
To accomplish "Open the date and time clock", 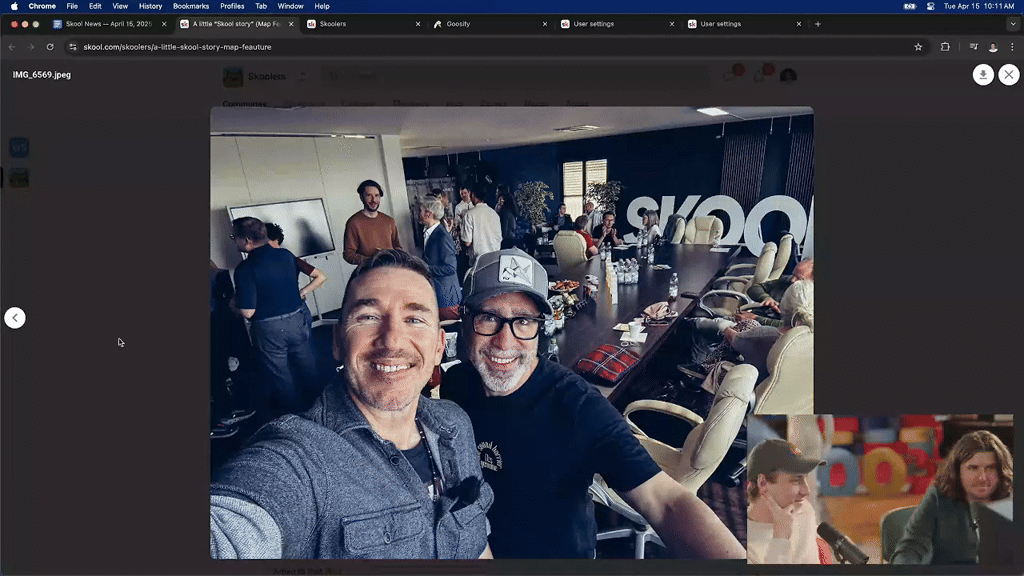I will pyautogui.click(x=979, y=6).
